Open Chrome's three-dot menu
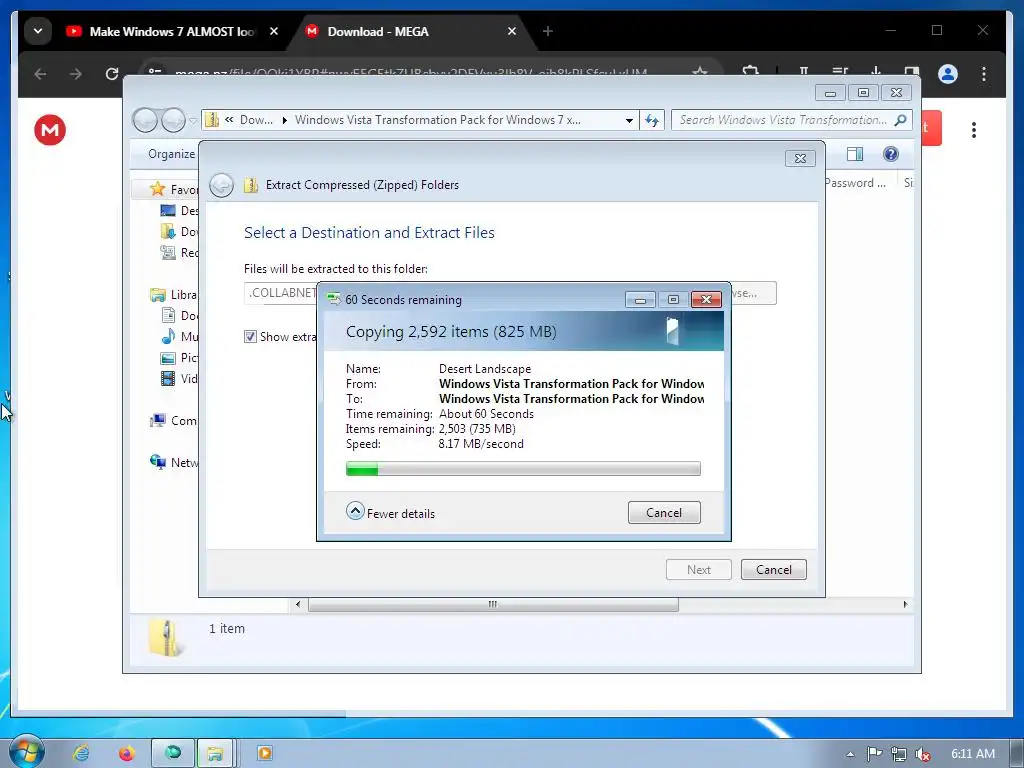Screen dimensions: 1024x768 [x=984, y=74]
